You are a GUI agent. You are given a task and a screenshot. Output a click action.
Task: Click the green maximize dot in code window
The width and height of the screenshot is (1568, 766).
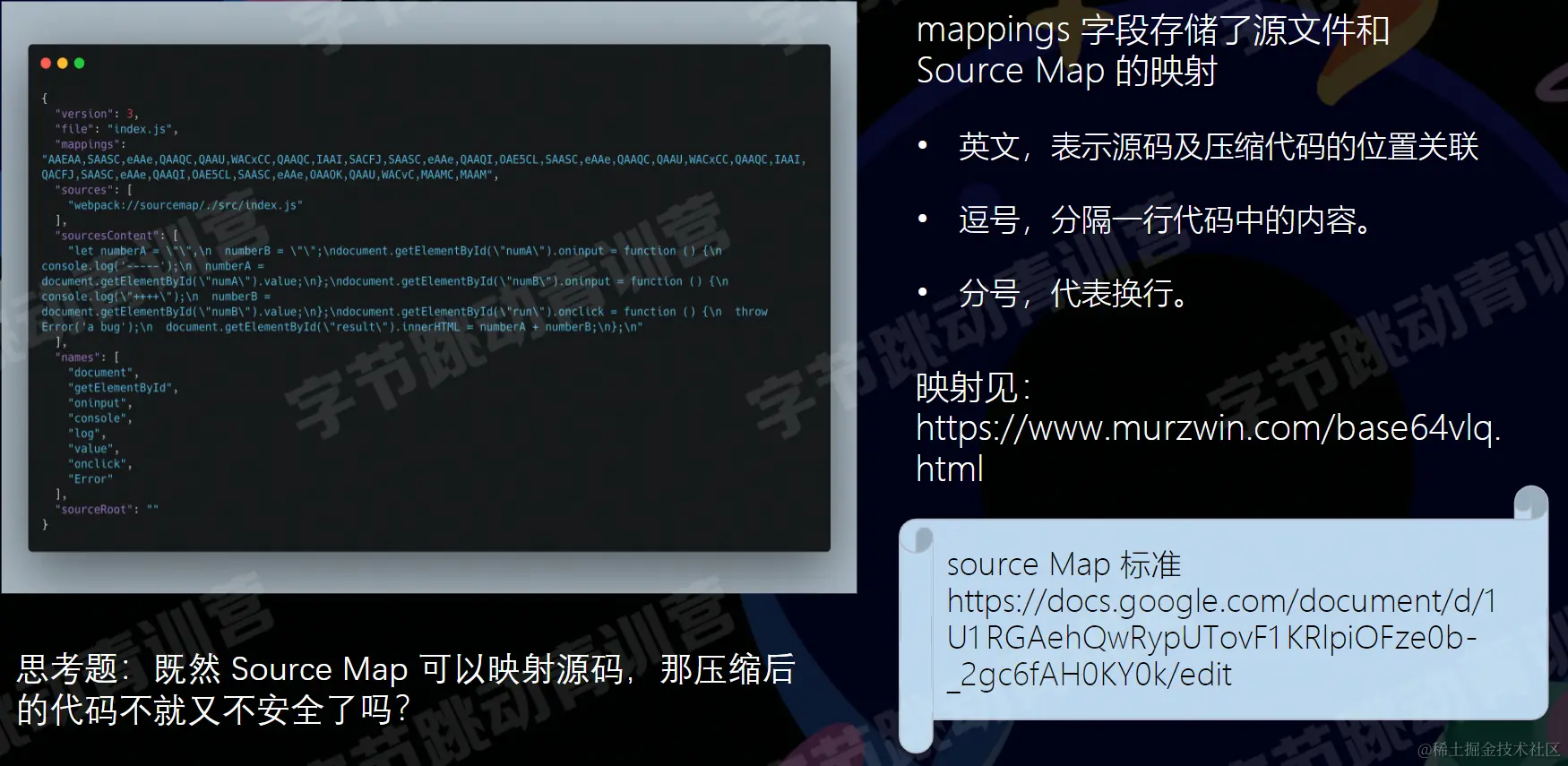click(x=79, y=64)
